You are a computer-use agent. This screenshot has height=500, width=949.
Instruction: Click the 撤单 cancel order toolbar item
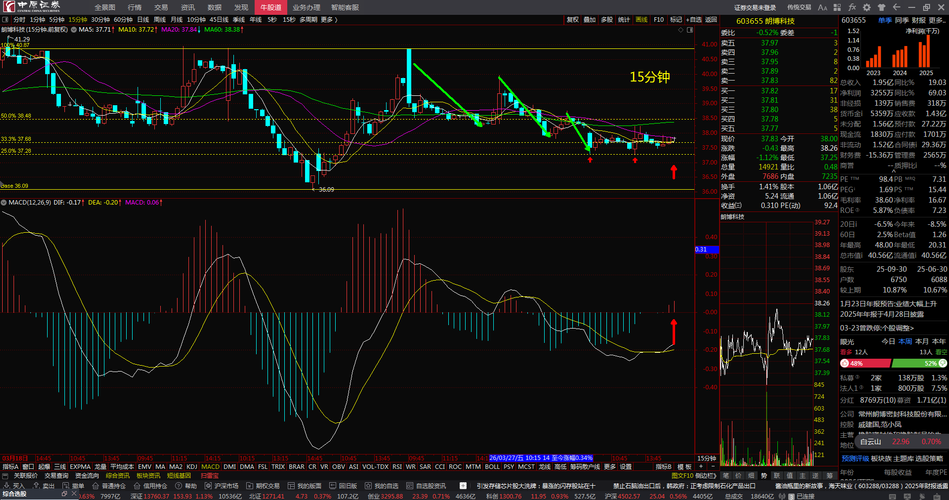click(74, 486)
